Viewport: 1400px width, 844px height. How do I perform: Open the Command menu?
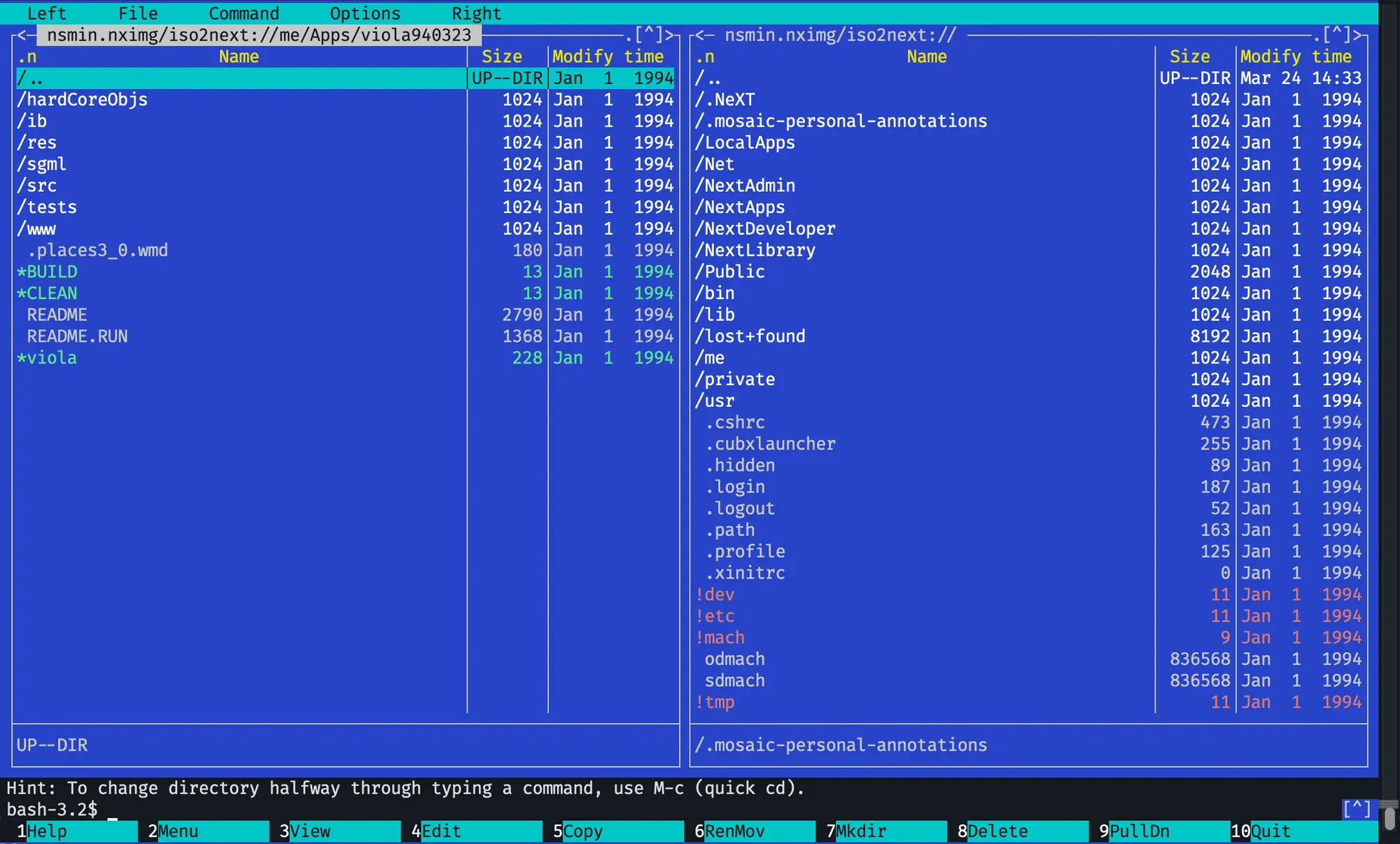coord(244,13)
